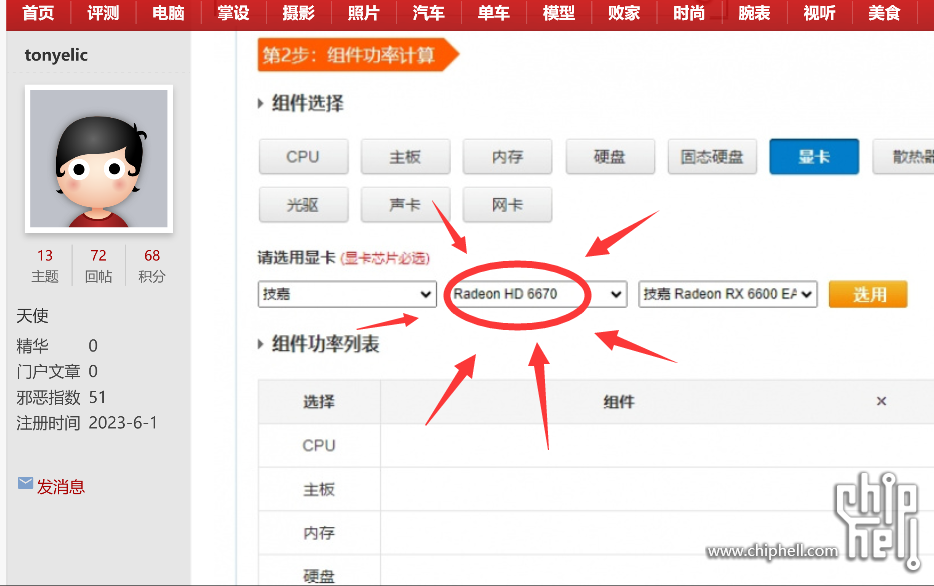Select the 光驱 component button
This screenshot has width=934, height=586.
coord(303,205)
